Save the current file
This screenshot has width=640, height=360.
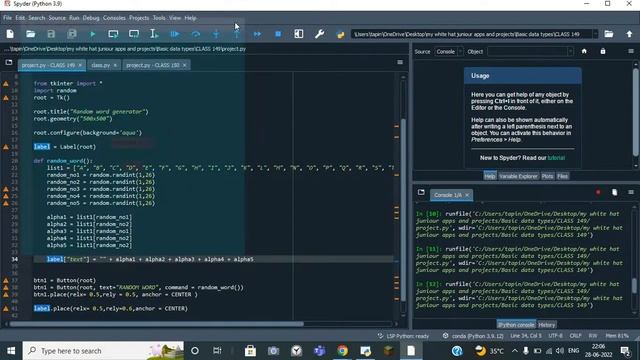click(51, 34)
